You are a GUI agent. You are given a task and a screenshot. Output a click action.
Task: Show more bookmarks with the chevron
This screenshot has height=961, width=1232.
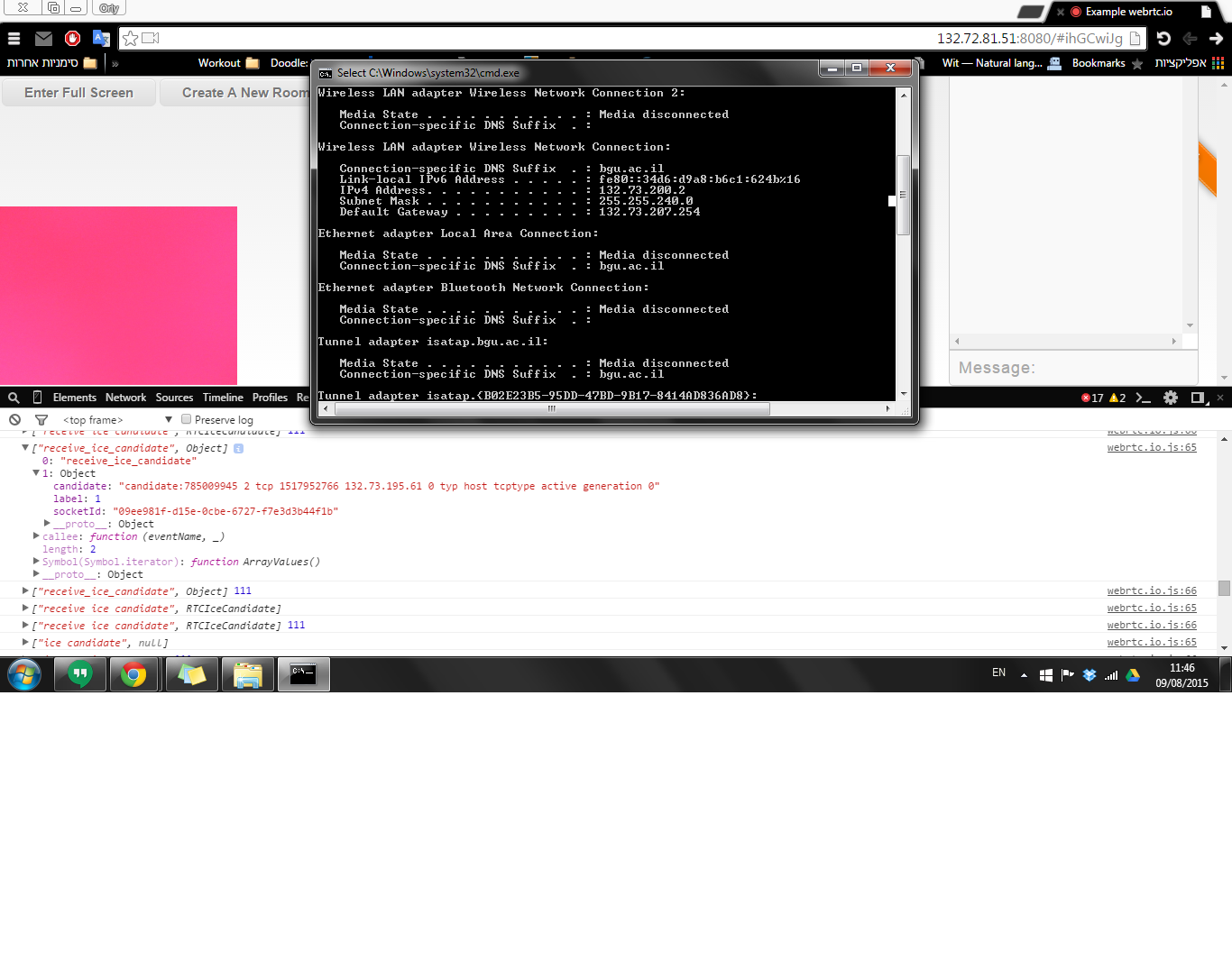115,63
